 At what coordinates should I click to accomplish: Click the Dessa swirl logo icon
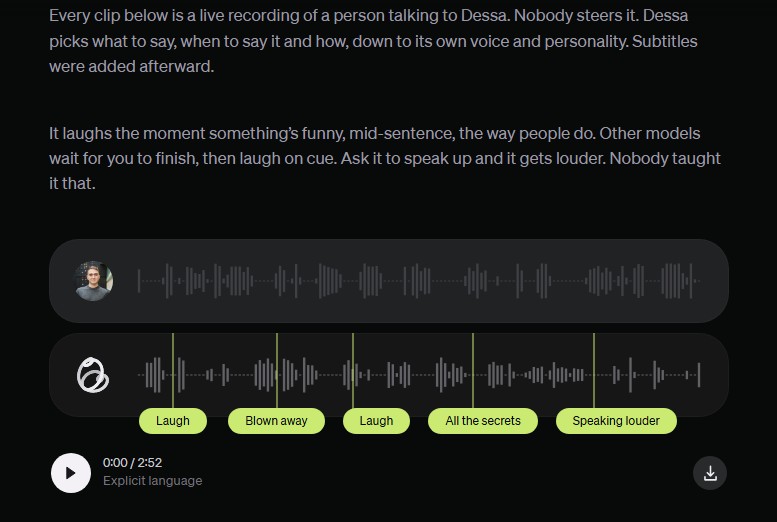93,375
